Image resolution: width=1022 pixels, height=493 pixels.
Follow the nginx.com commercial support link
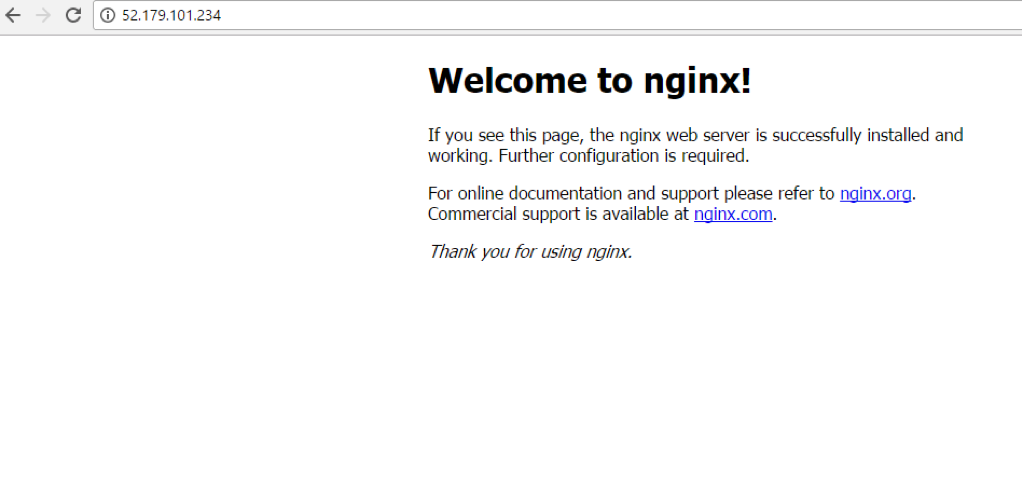click(733, 214)
